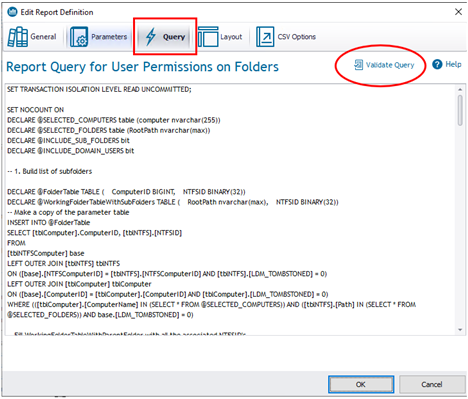Switch to the CSV Options tab
468x399 pixels.
coord(297,37)
